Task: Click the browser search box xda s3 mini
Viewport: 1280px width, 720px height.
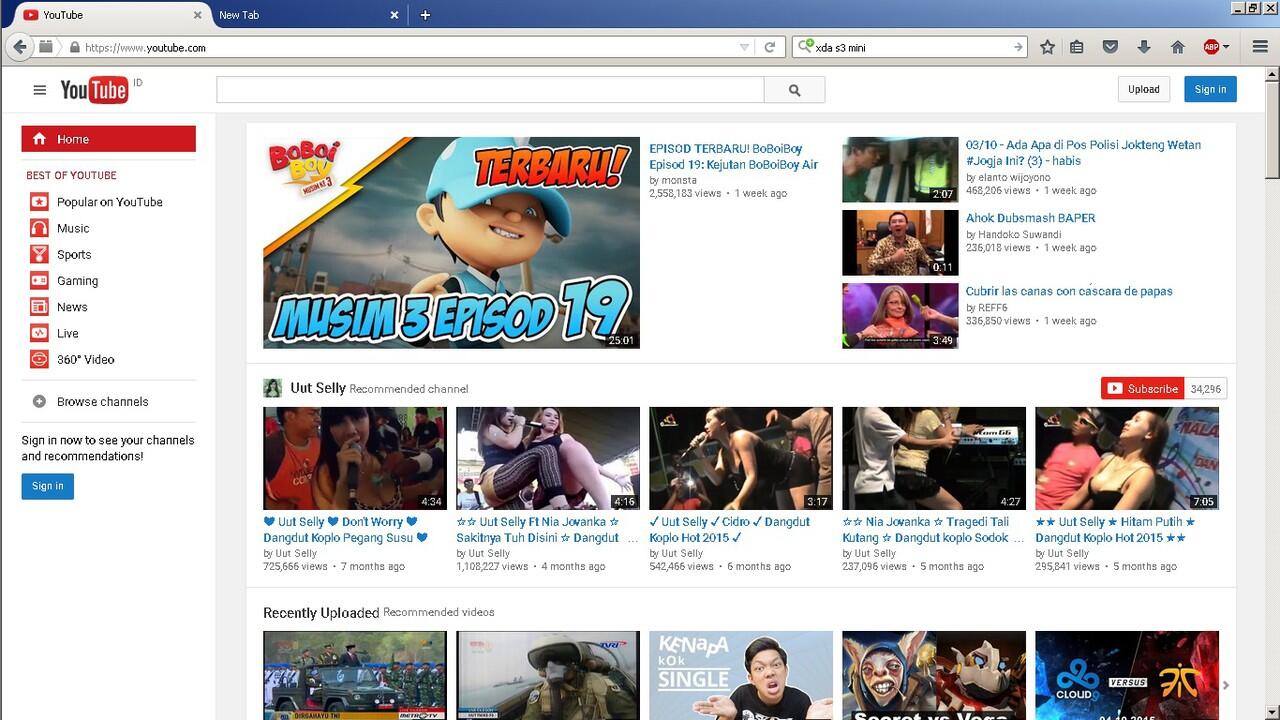Action: 910,47
